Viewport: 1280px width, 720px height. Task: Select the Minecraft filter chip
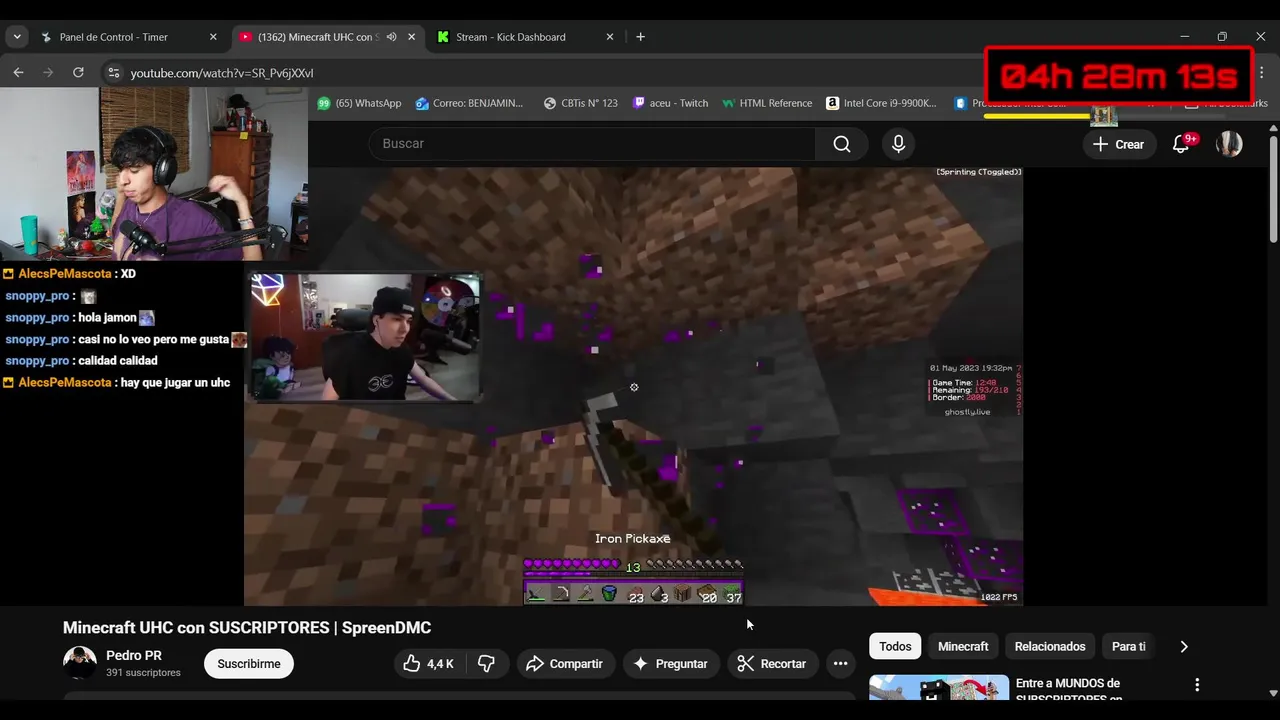(963, 646)
